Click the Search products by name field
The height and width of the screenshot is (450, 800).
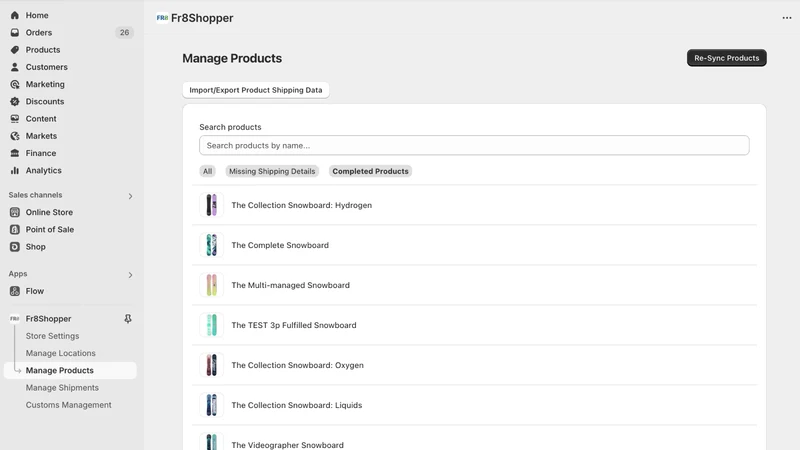tap(474, 145)
